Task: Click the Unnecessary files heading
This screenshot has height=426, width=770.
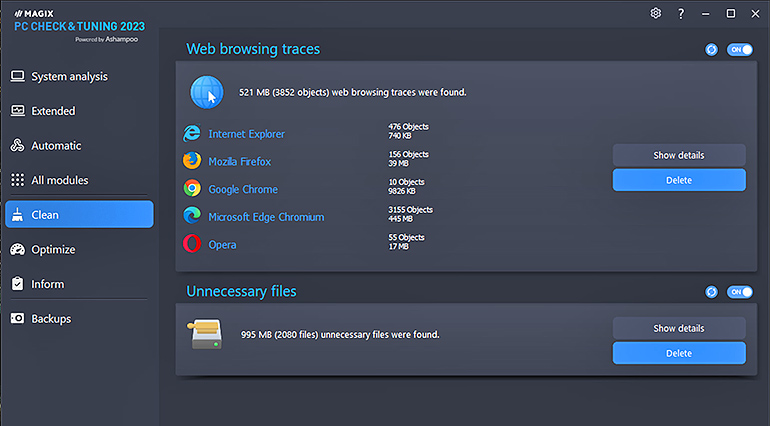Action: [241, 291]
